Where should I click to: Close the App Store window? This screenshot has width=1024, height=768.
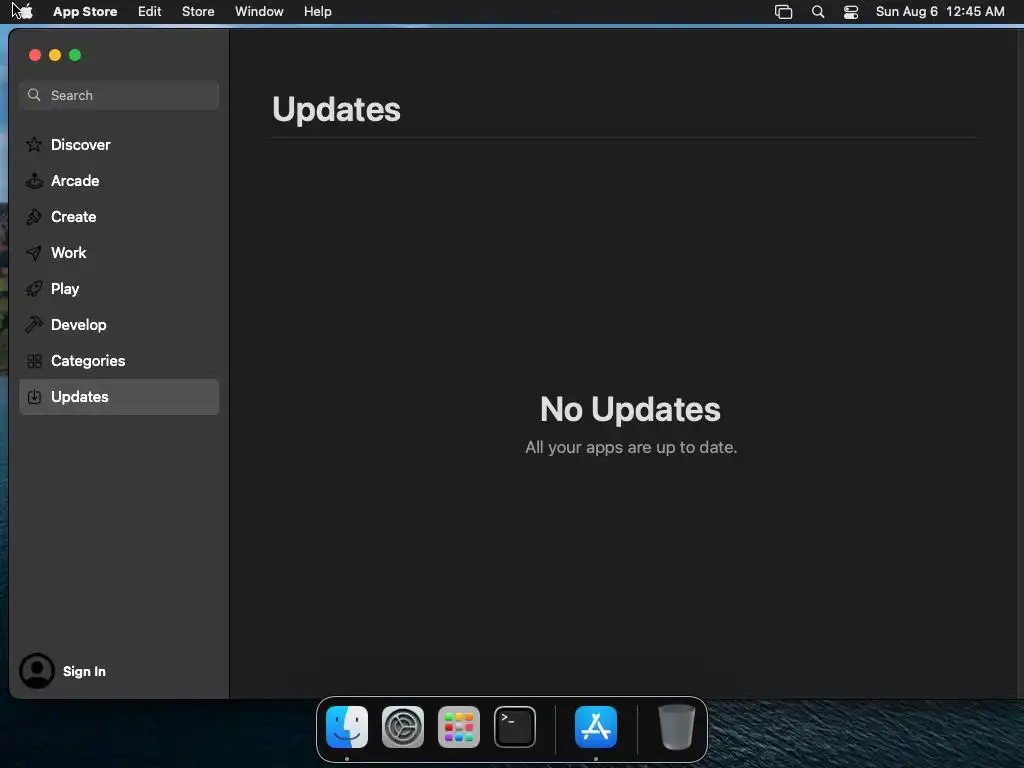(x=35, y=56)
